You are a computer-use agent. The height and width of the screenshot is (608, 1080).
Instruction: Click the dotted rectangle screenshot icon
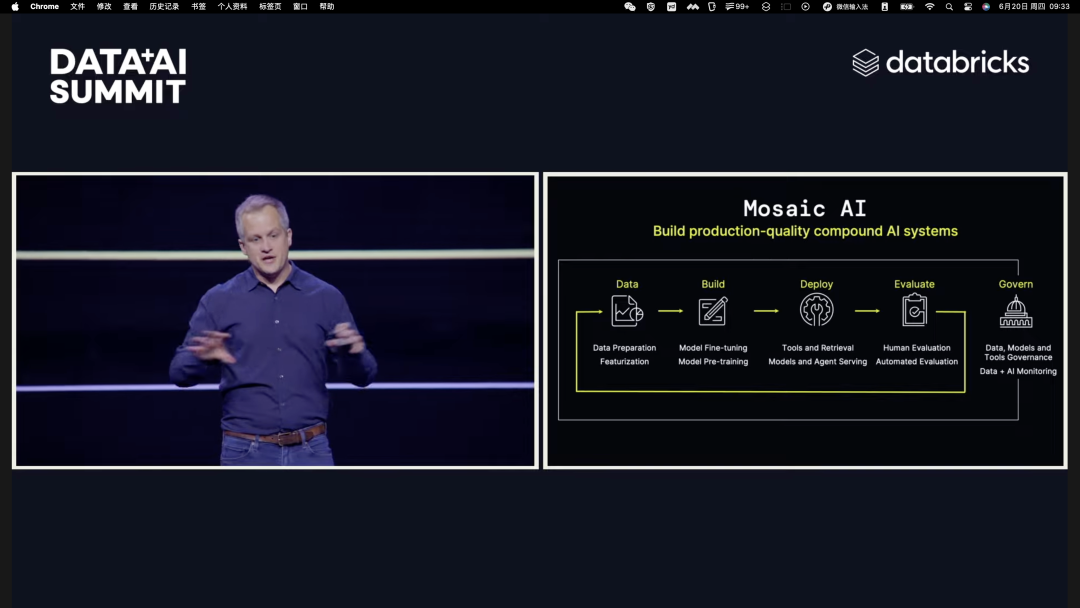tap(786, 7)
